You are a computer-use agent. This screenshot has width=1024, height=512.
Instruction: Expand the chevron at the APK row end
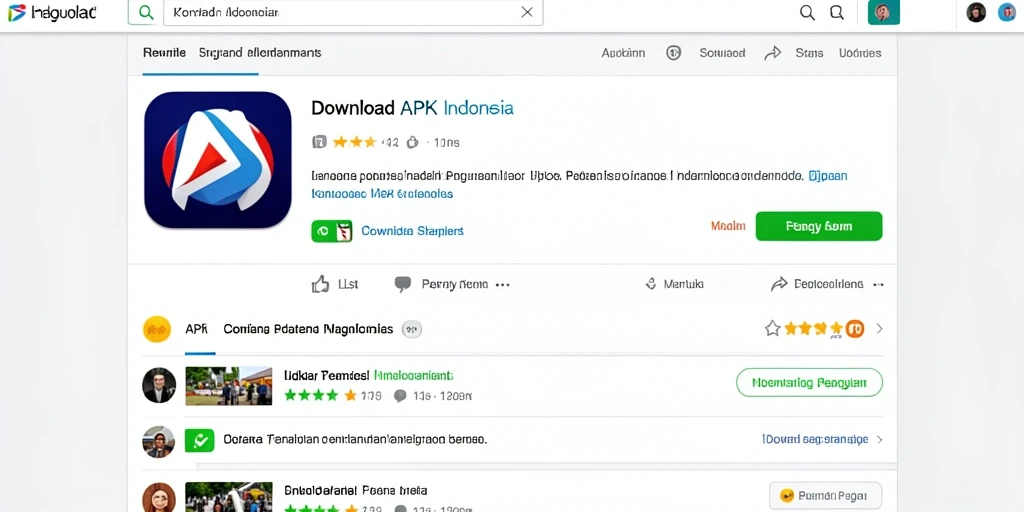click(879, 328)
